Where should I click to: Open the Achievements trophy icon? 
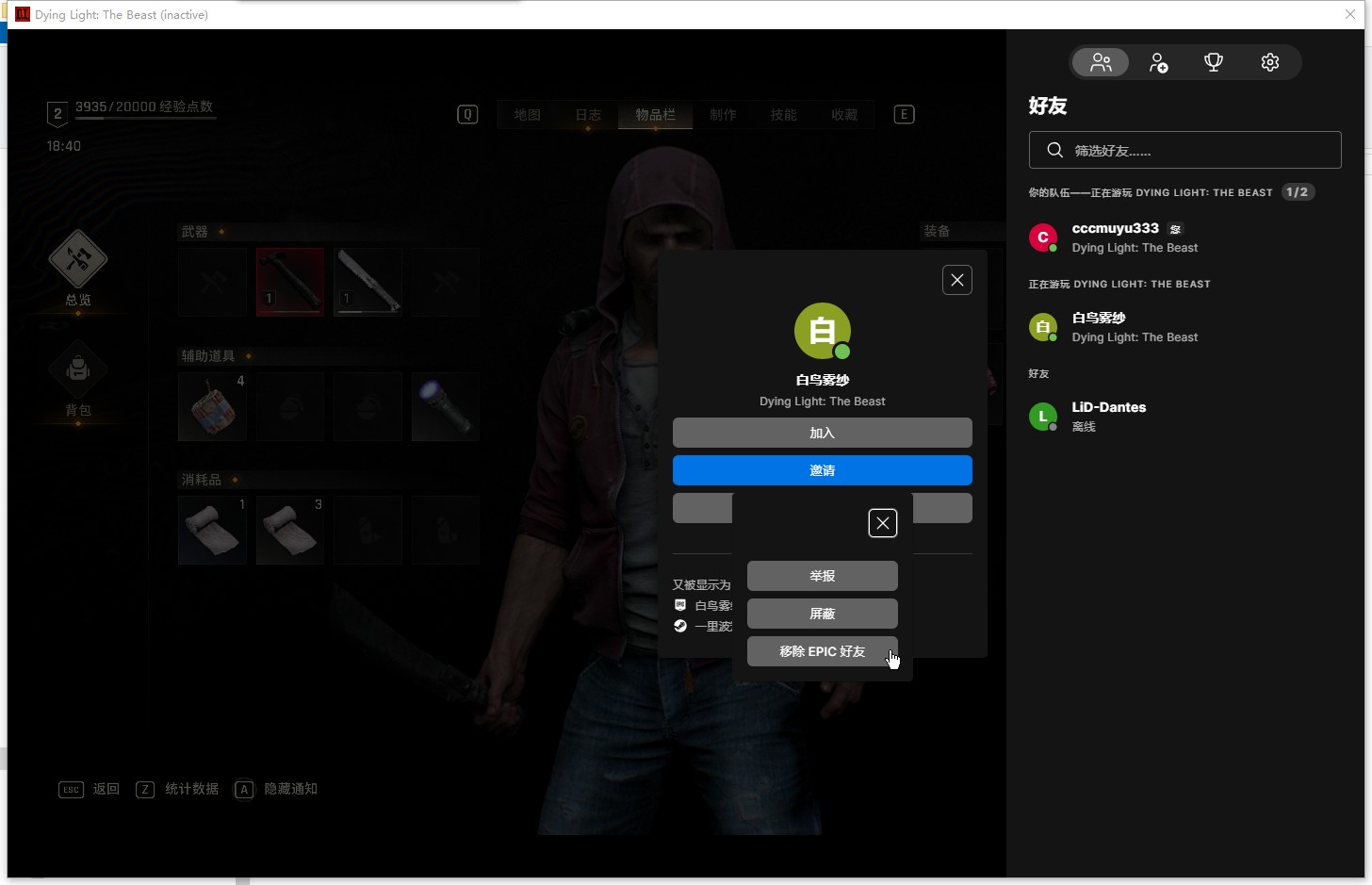coord(1214,62)
